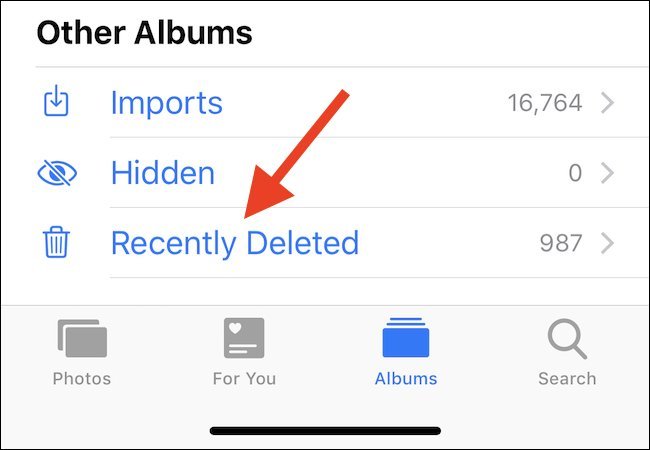Screen dimensions: 650x450
Task: Tap the blue Albums stack icon
Action: [x=406, y=337]
